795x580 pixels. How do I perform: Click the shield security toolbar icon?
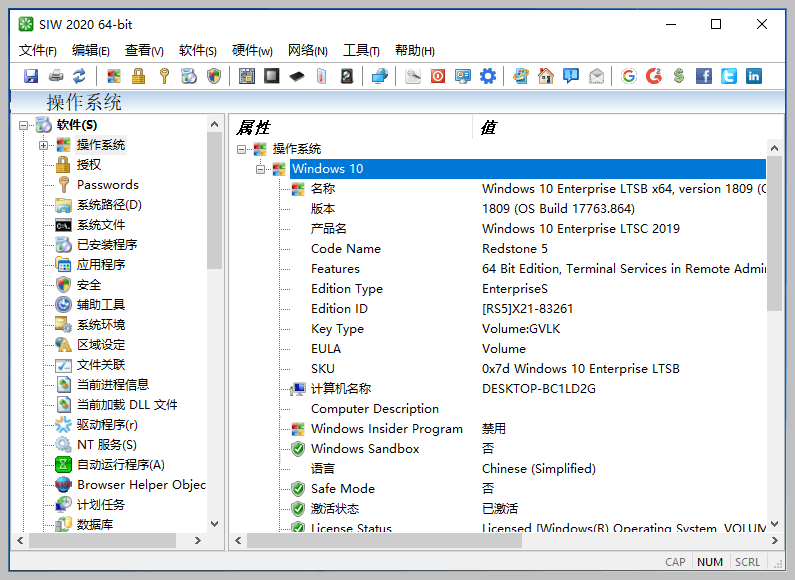click(x=214, y=76)
